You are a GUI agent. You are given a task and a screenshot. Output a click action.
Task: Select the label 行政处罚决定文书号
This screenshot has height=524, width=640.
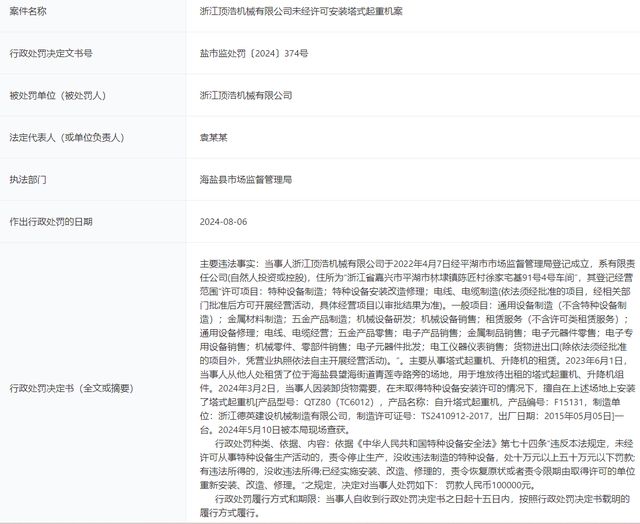pos(51,53)
